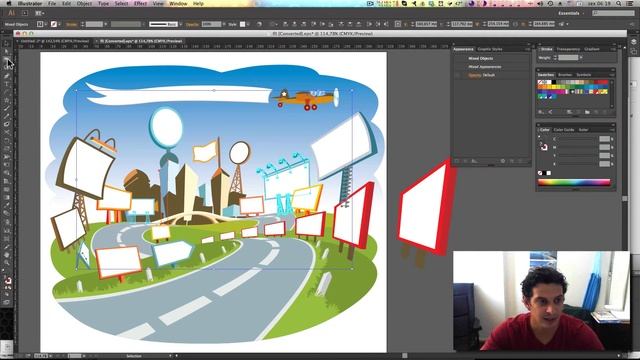This screenshot has width=640, height=360.
Task: Open Swatch Libraries menu icon
Action: [x=541, y=112]
